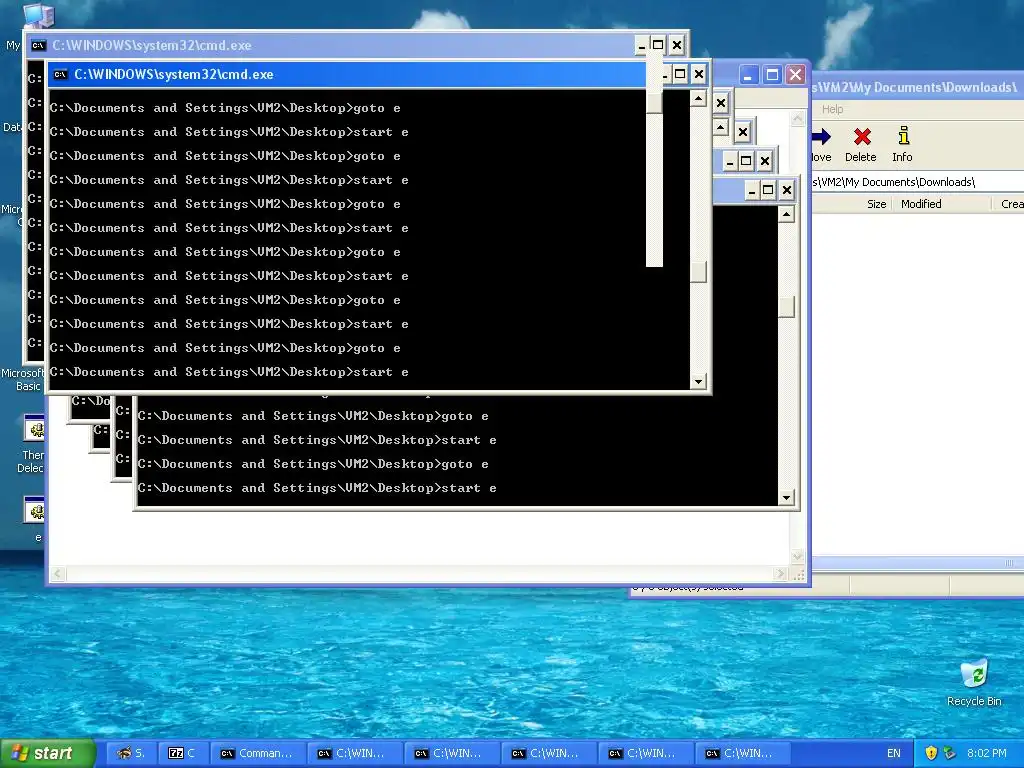Maximize the rear cmd.exe window at top
The width and height of the screenshot is (1024, 768).
pyautogui.click(x=658, y=45)
